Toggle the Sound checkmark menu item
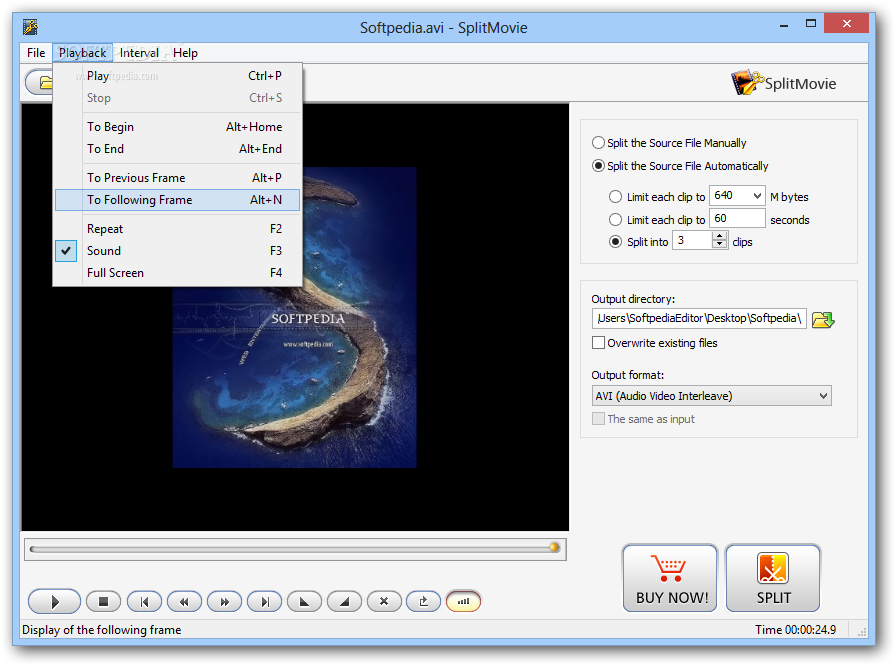The image size is (896, 666). (177, 251)
